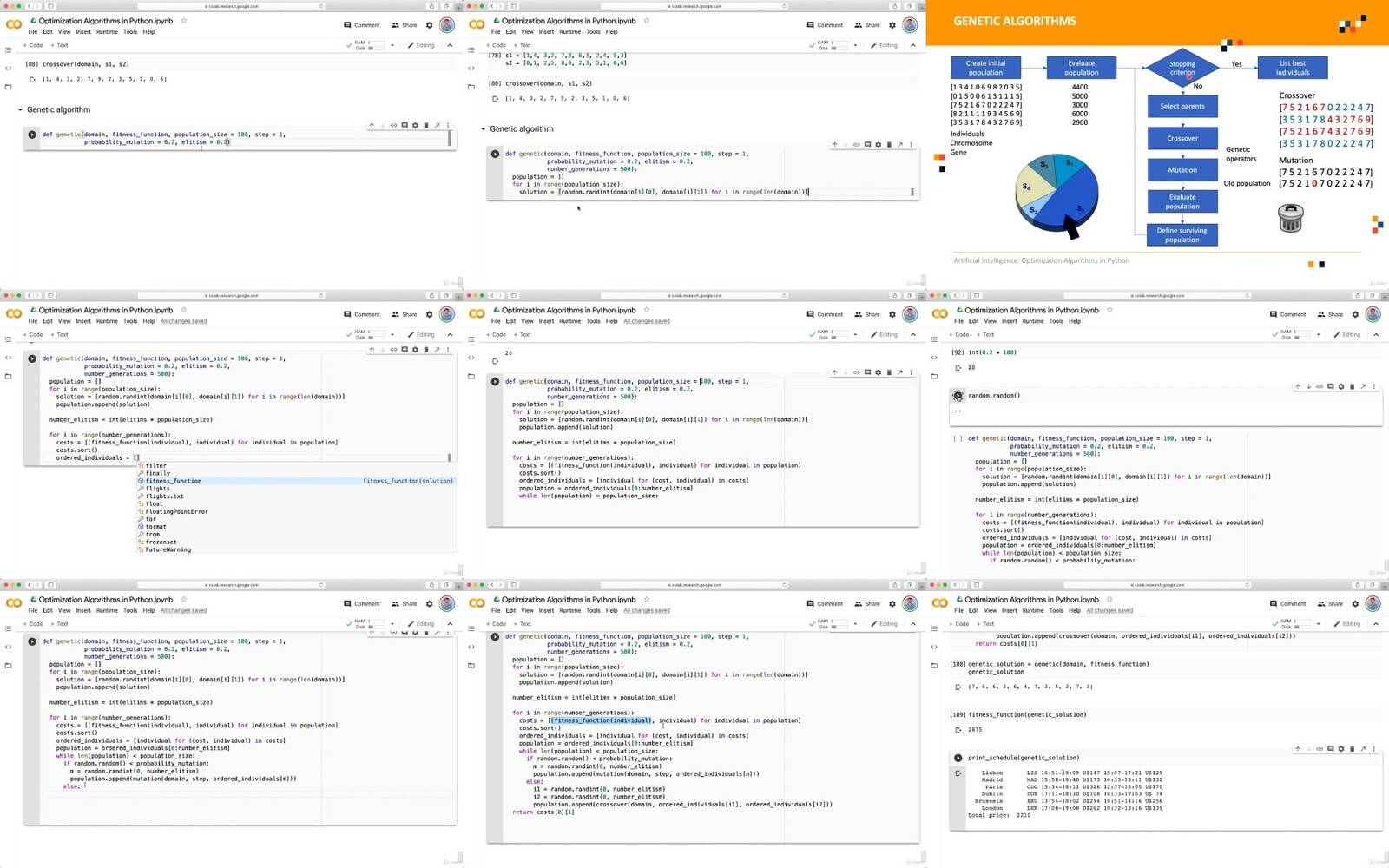Click Share button in the print_schedule window
Viewport: 1389px width, 868px height.
[x=1331, y=603]
